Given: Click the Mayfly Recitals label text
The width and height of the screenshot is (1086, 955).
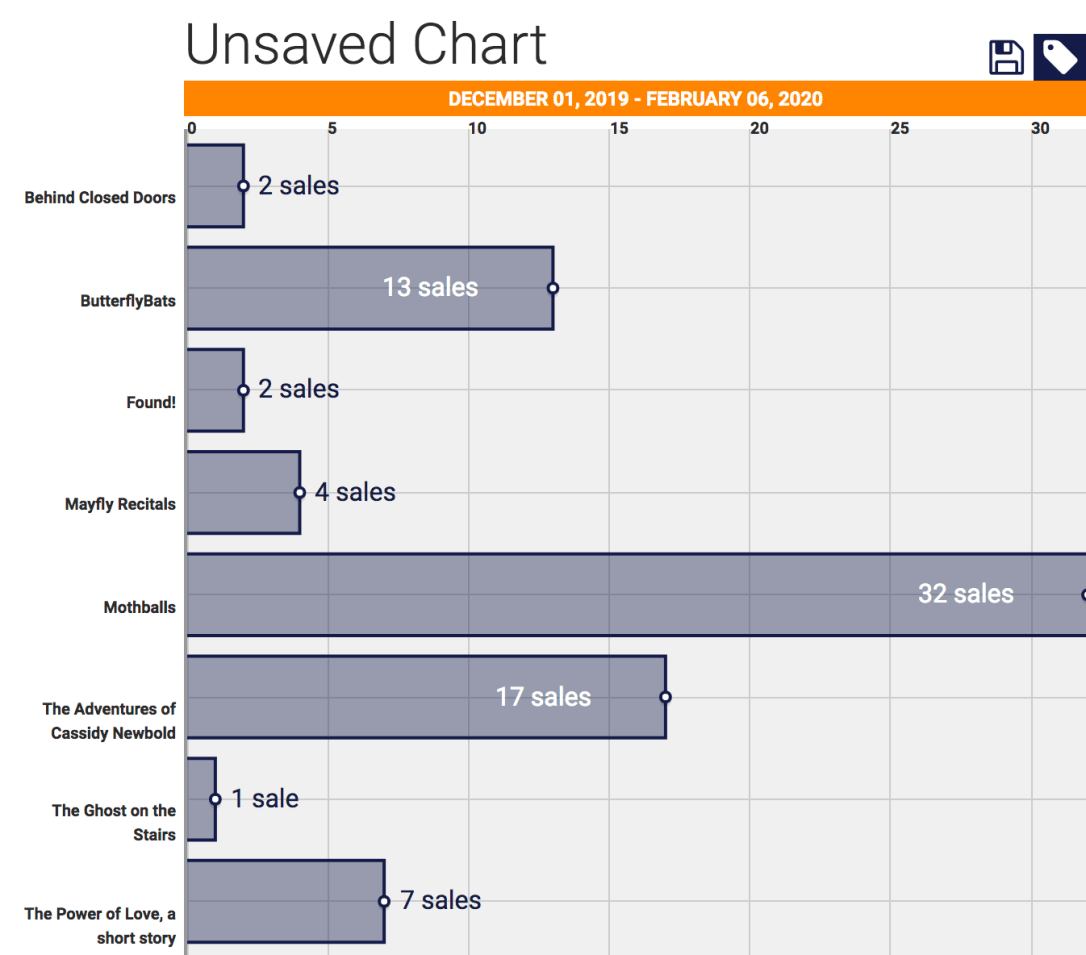Looking at the screenshot, I should pyautogui.click(x=120, y=504).
